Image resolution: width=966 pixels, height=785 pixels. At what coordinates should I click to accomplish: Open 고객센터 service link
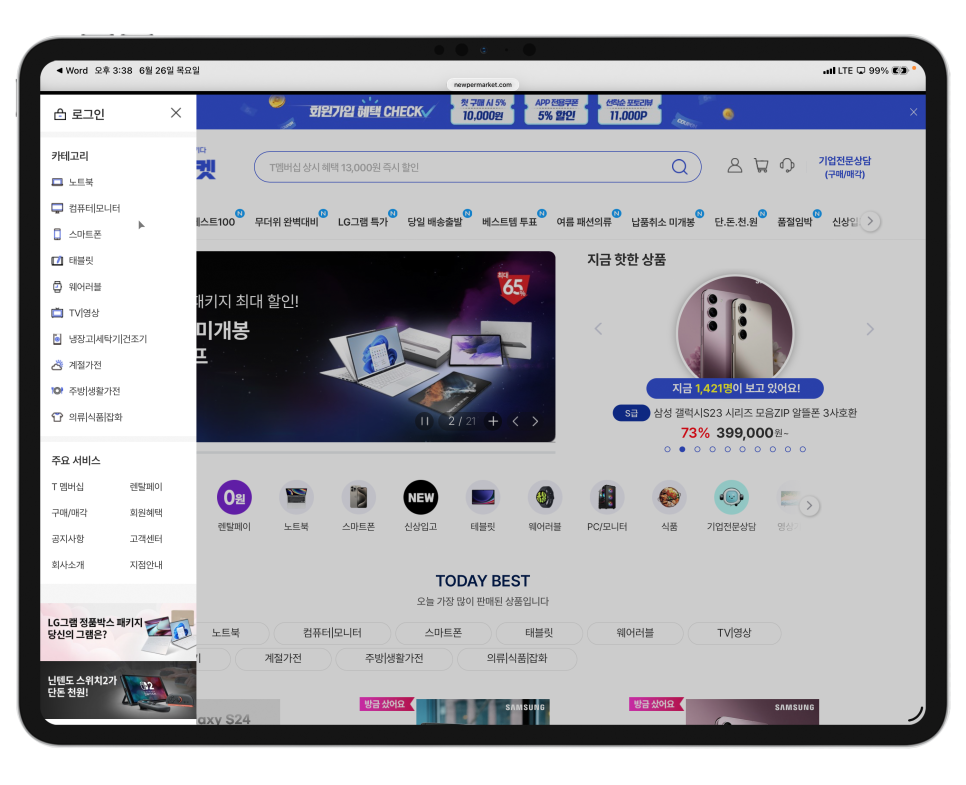point(146,539)
